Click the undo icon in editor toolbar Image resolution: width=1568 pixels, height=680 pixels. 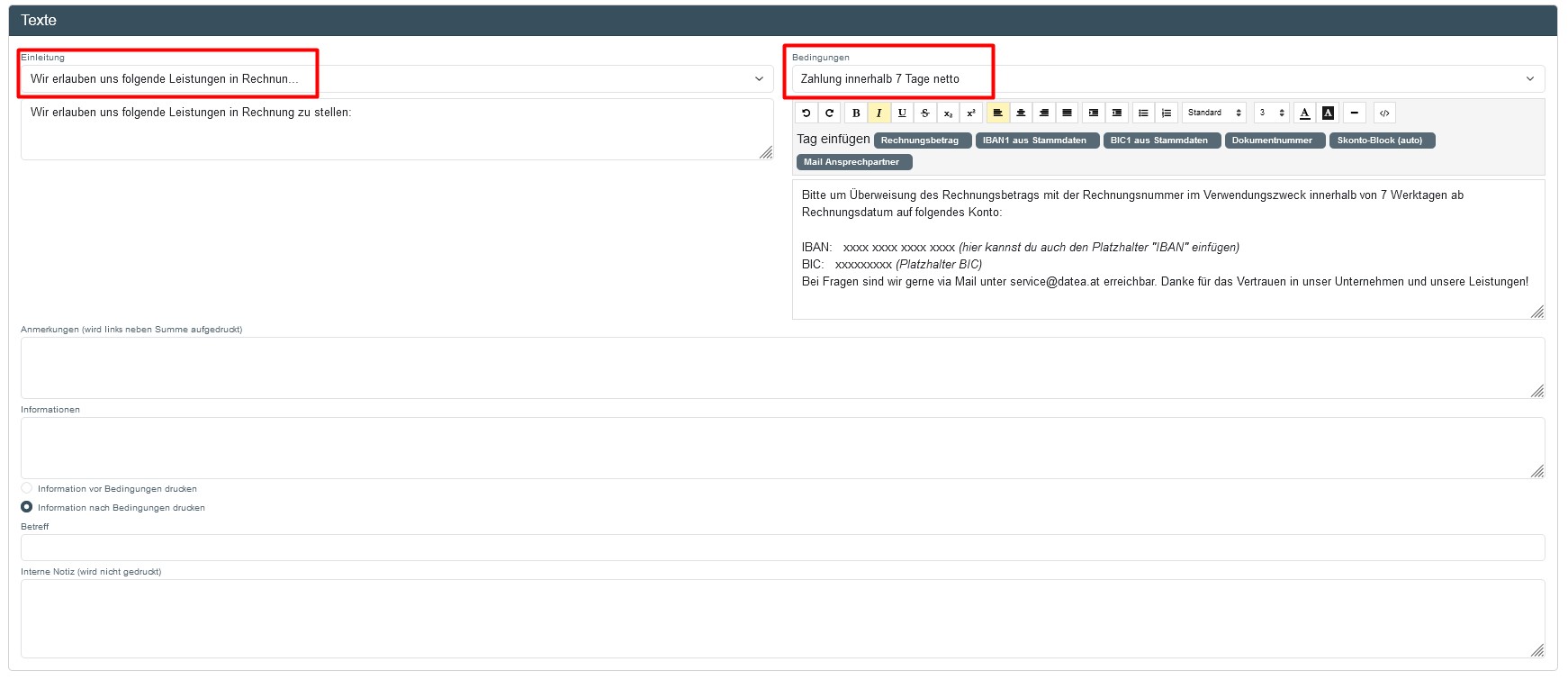[807, 113]
